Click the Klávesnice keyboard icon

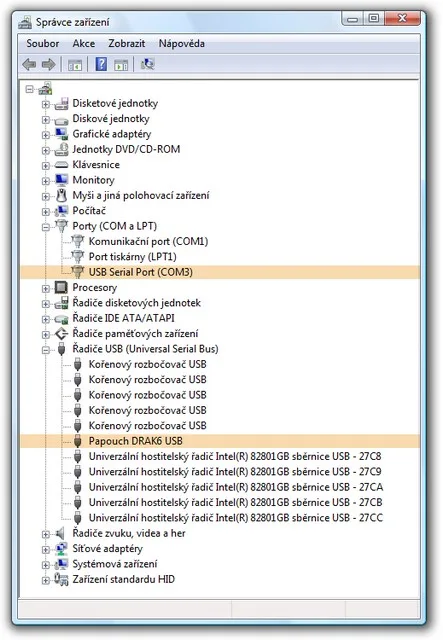[x=61, y=165]
